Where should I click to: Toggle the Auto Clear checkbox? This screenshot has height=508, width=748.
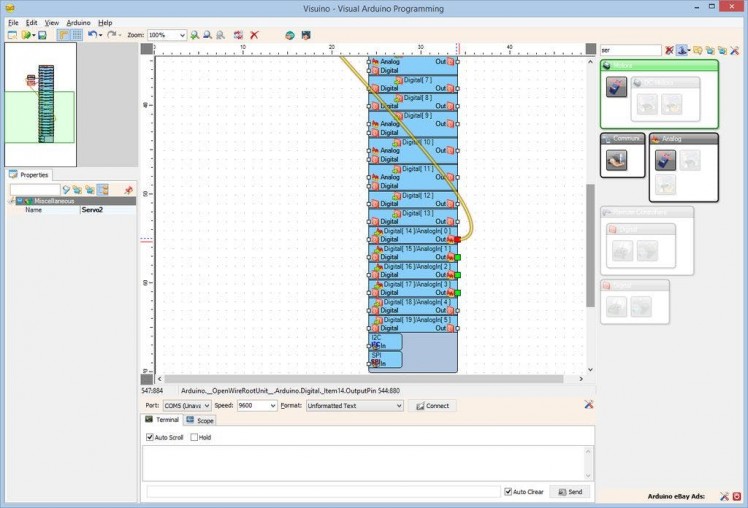coord(509,492)
